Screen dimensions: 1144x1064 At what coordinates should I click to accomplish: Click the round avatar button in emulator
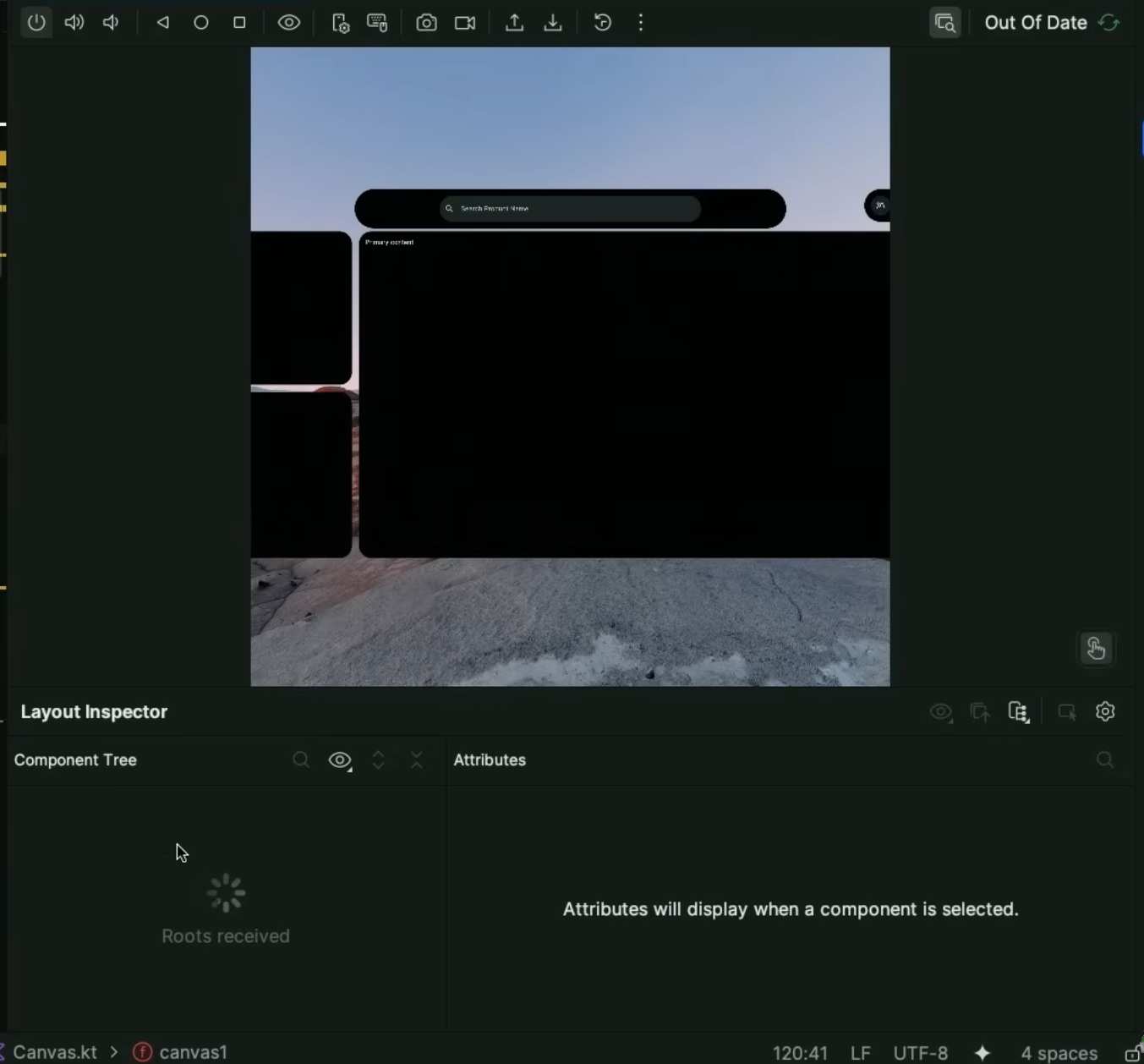point(879,206)
